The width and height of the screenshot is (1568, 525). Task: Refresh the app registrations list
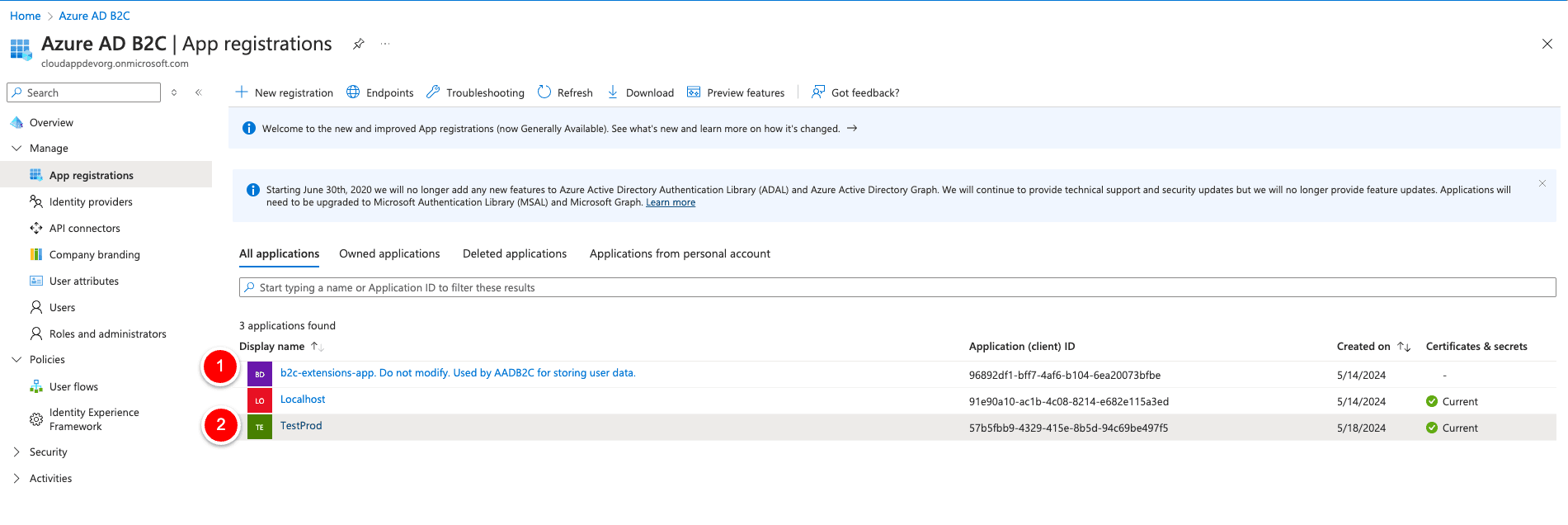pyautogui.click(x=565, y=92)
